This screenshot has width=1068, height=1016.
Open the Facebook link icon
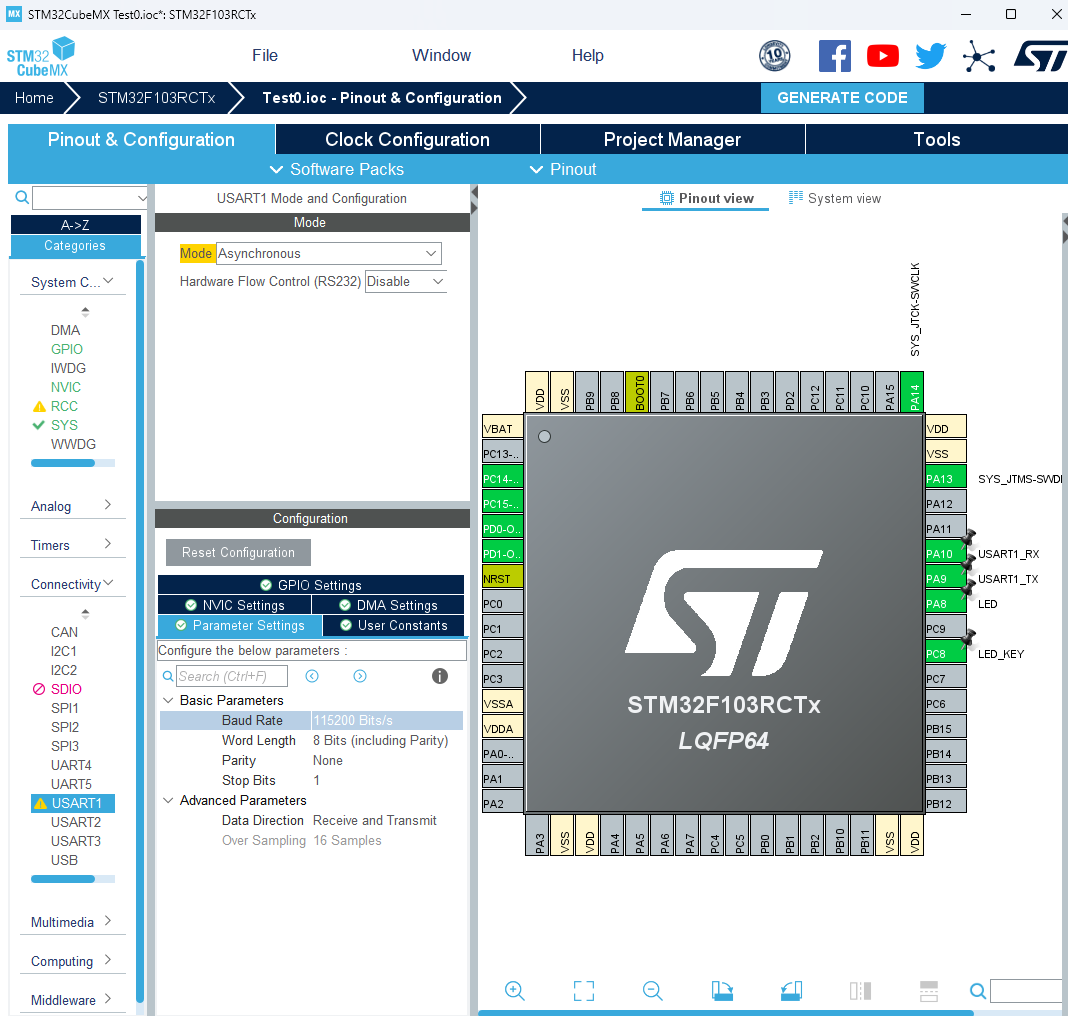[834, 56]
